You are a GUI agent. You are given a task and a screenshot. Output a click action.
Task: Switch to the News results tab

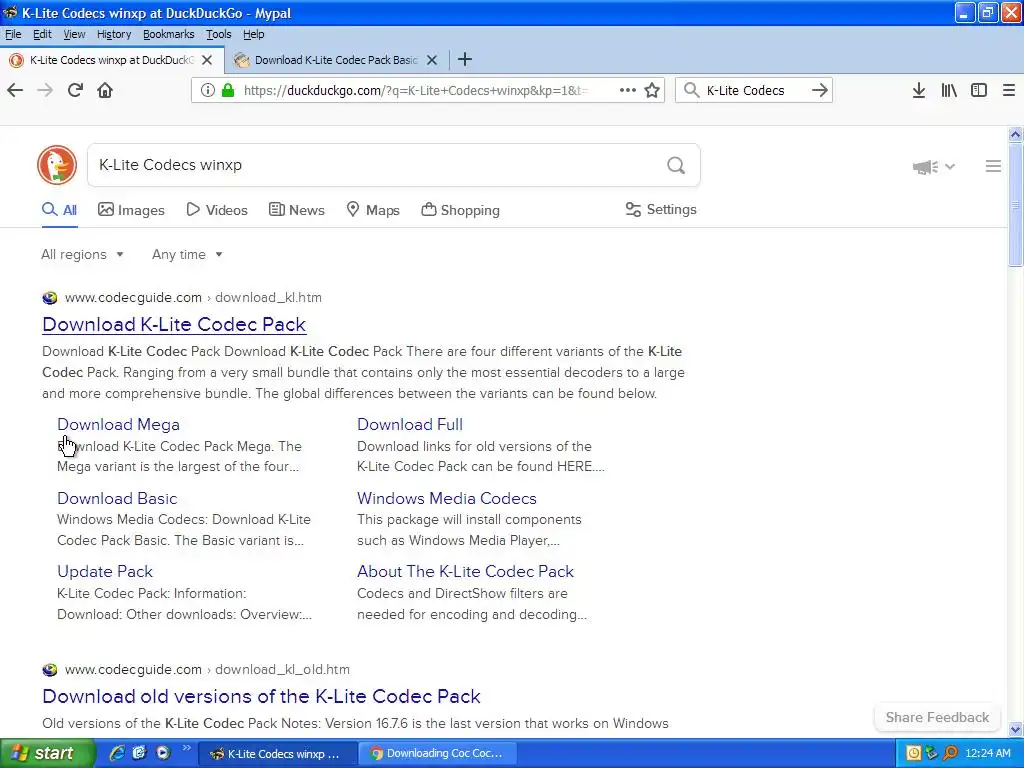click(x=296, y=210)
